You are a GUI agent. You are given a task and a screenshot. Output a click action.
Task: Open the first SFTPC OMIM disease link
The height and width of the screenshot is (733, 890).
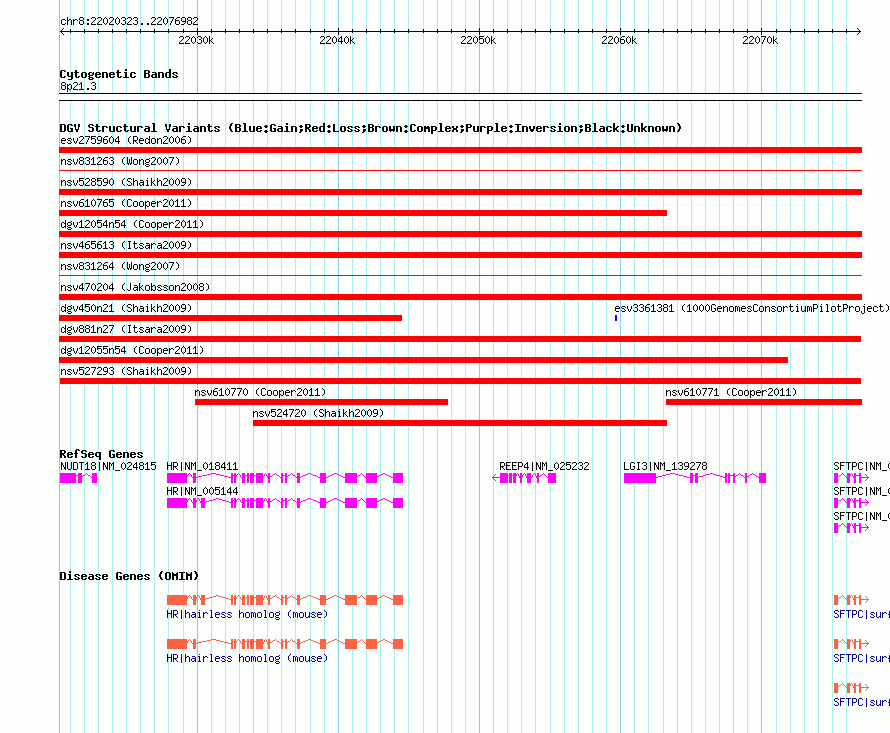pos(861,614)
